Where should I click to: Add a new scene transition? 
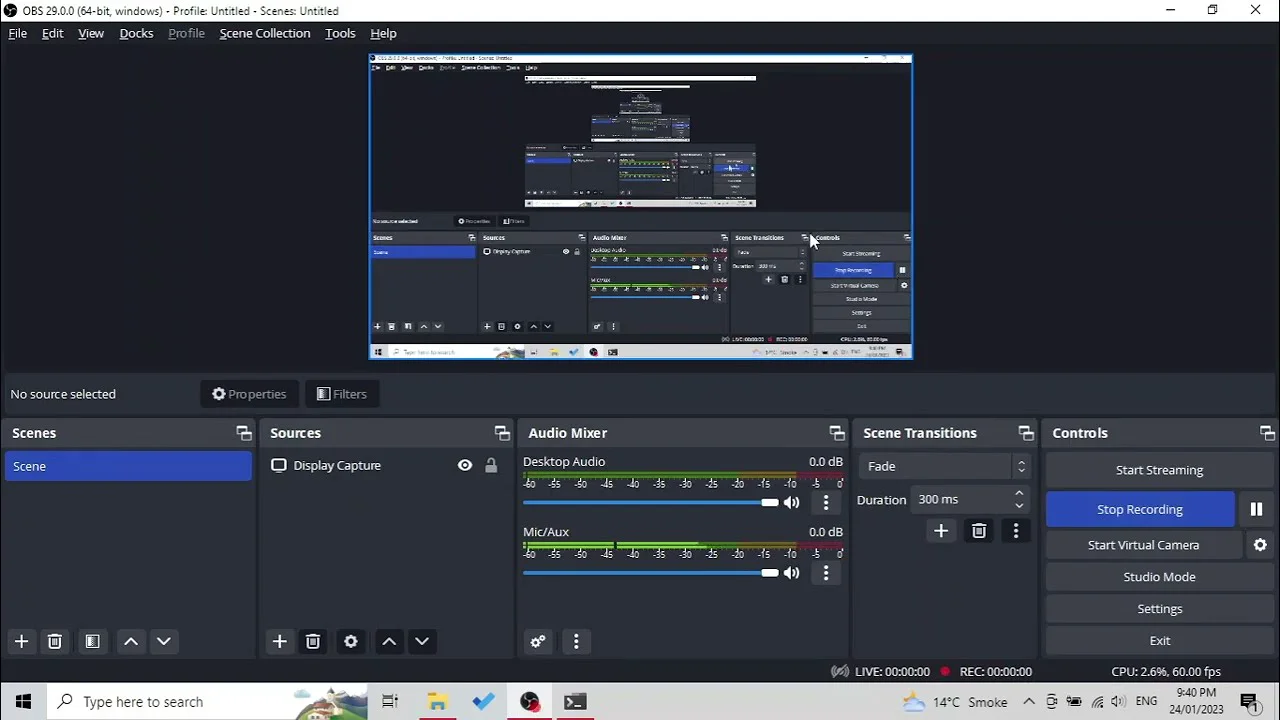[x=941, y=531]
